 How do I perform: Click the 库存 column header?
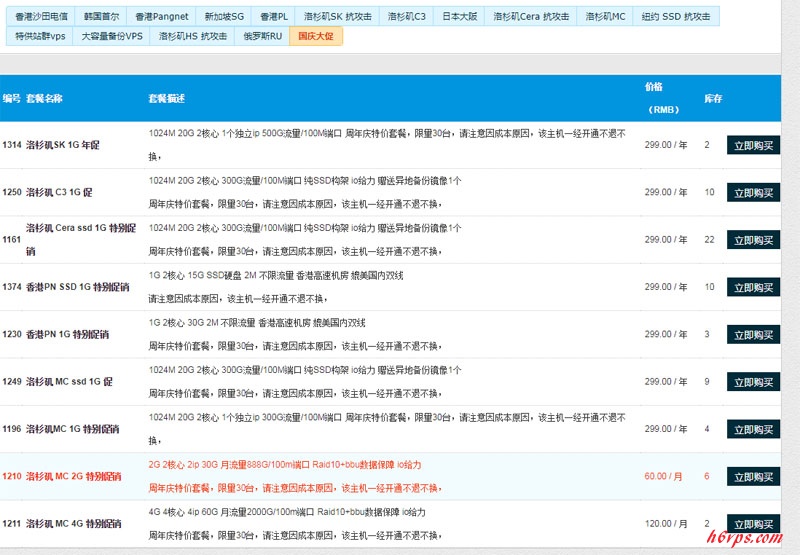point(713,98)
